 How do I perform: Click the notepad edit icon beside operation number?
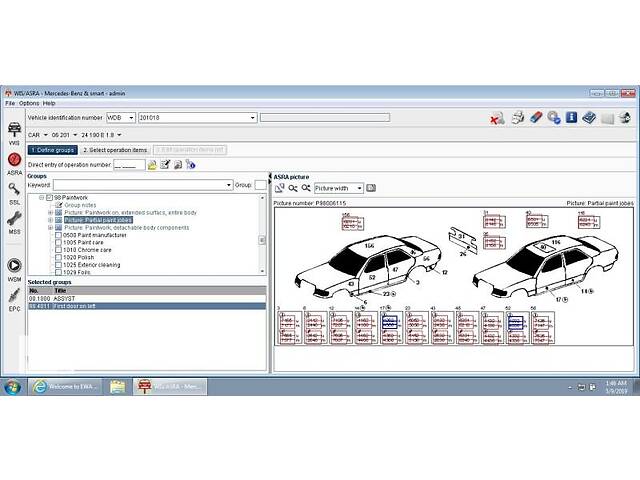[165, 164]
